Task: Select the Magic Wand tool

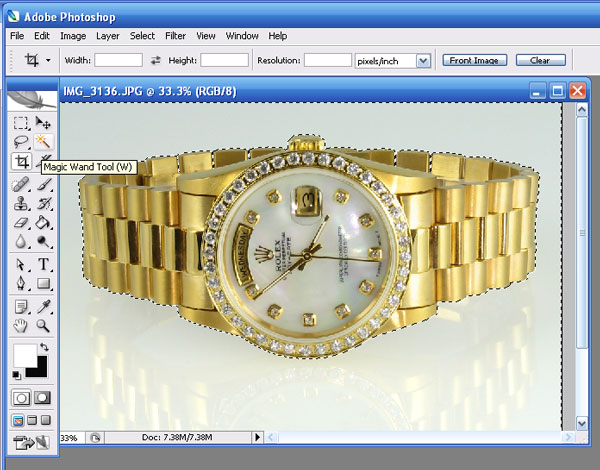Action: [43, 142]
